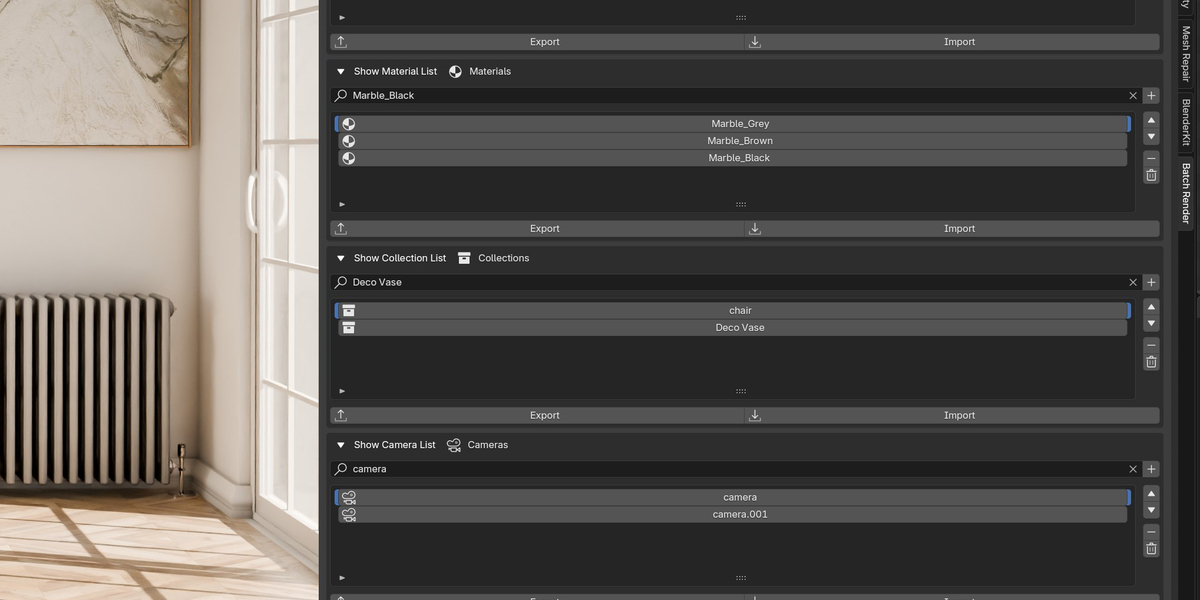This screenshot has width=1200, height=600.
Task: Click the trash icon beside the collections list
Action: pos(1151,362)
